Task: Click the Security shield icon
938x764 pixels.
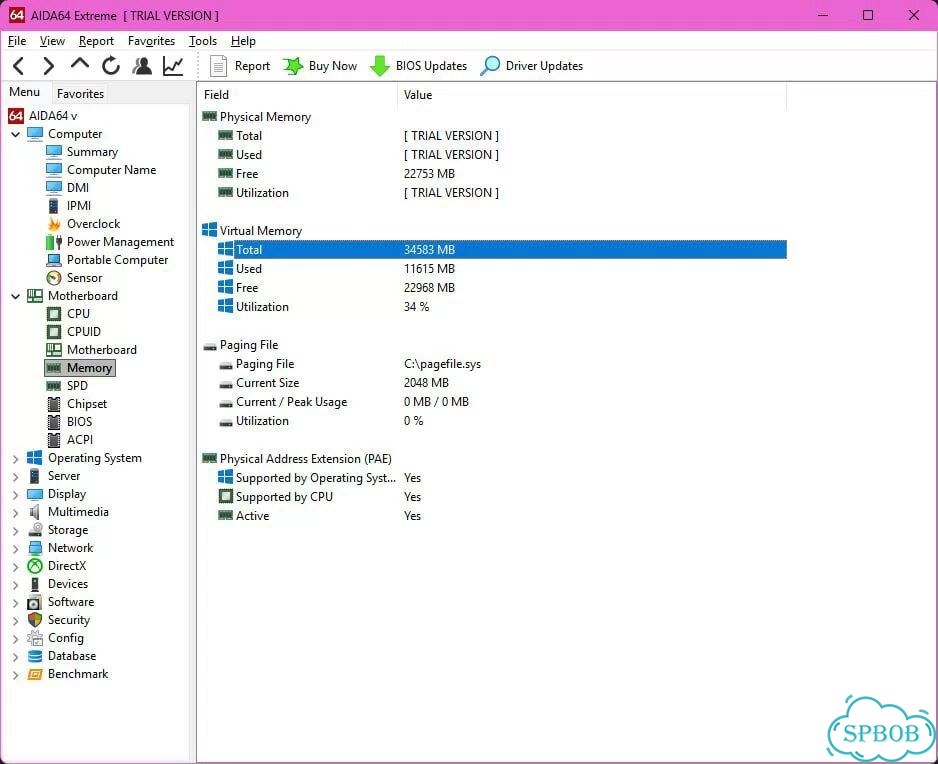Action: [35, 620]
